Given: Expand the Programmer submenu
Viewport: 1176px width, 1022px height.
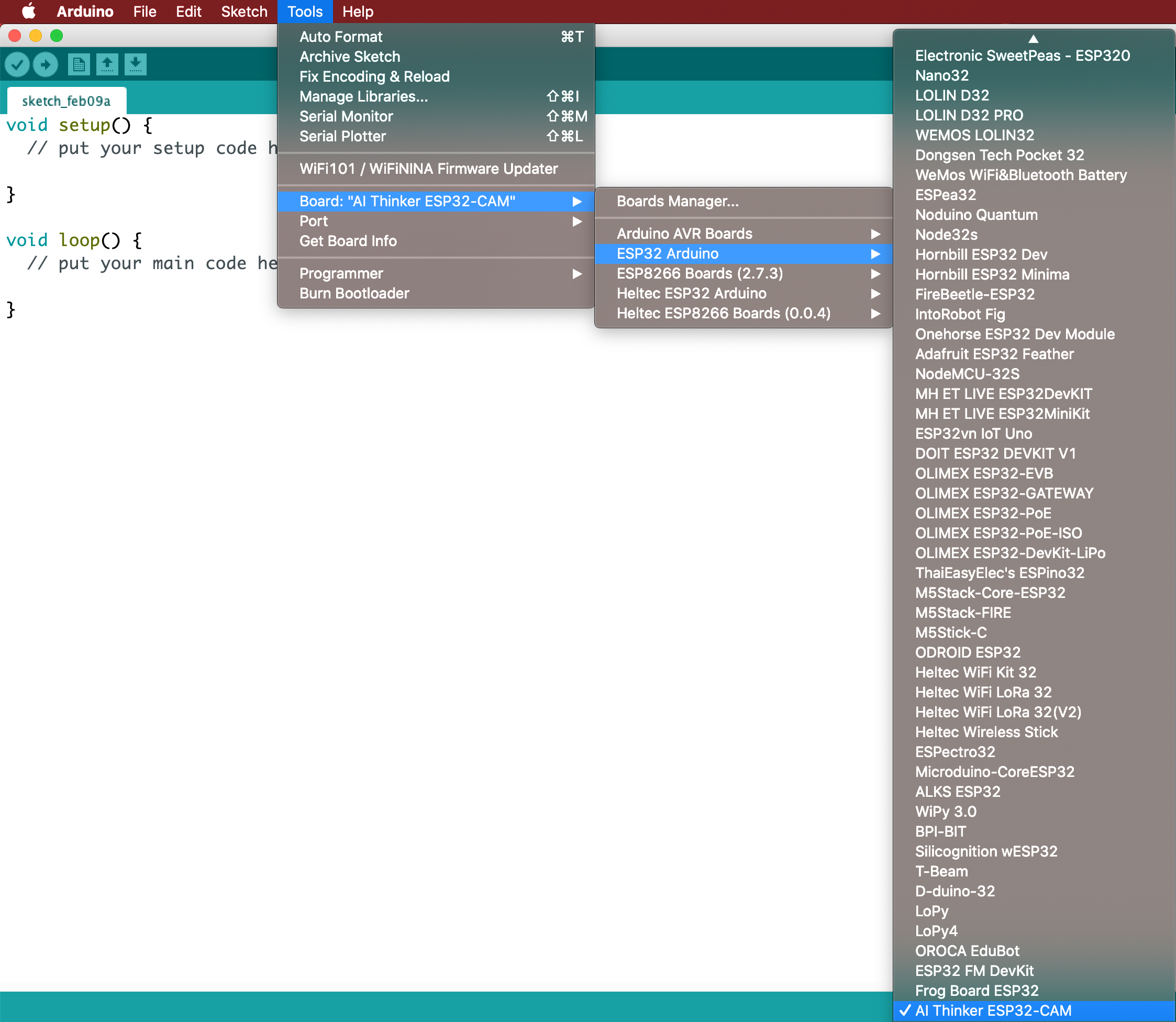Looking at the screenshot, I should coord(436,273).
